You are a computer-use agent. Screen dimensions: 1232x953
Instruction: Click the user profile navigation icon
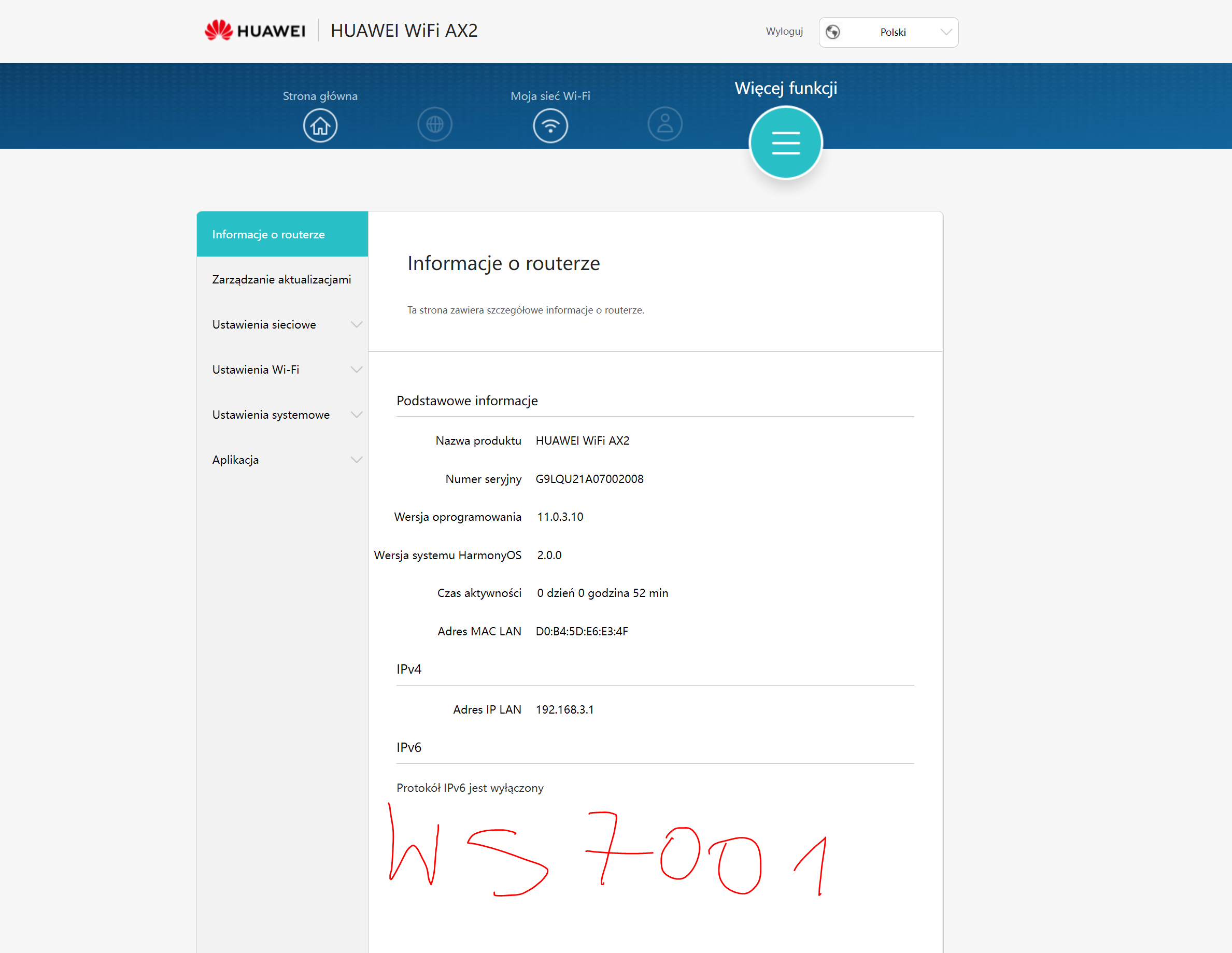pyautogui.click(x=665, y=124)
